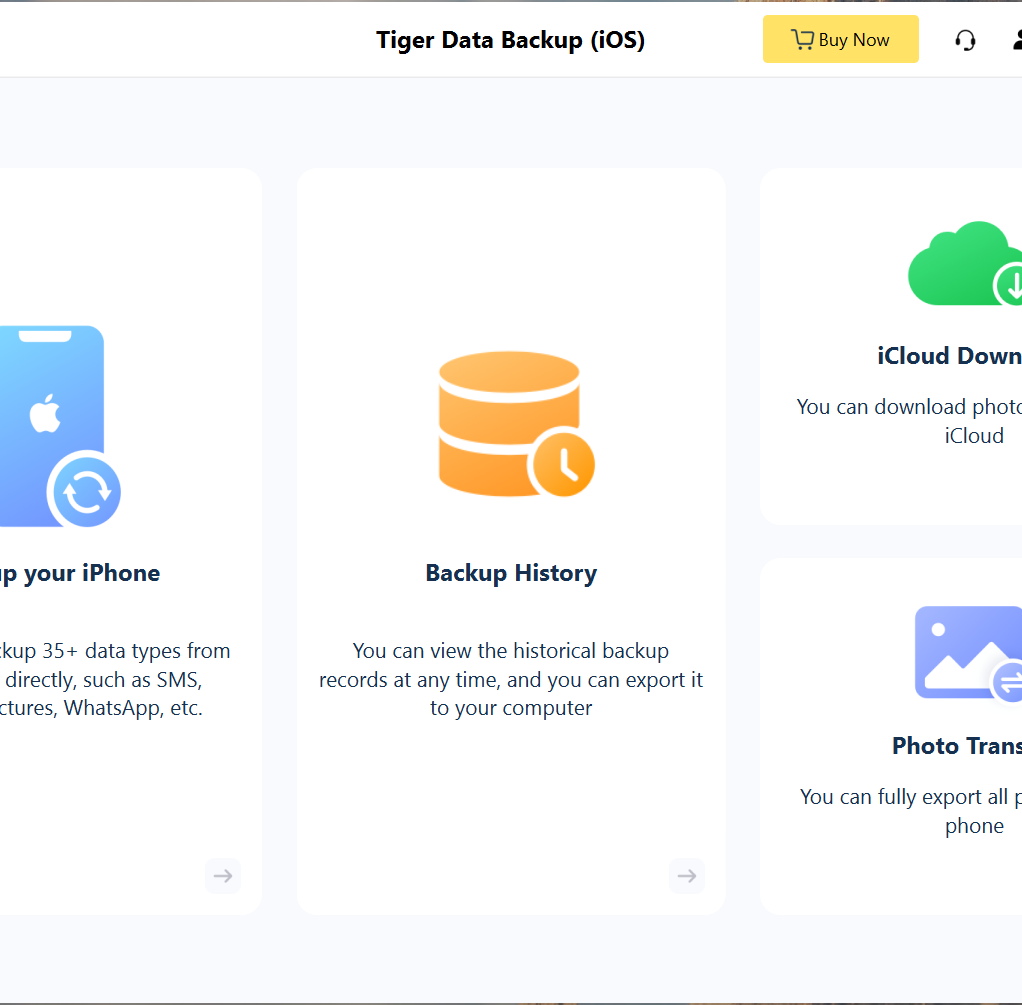Click the clock badge on database icon
Screen dimensions: 1022x1005
(x=563, y=465)
